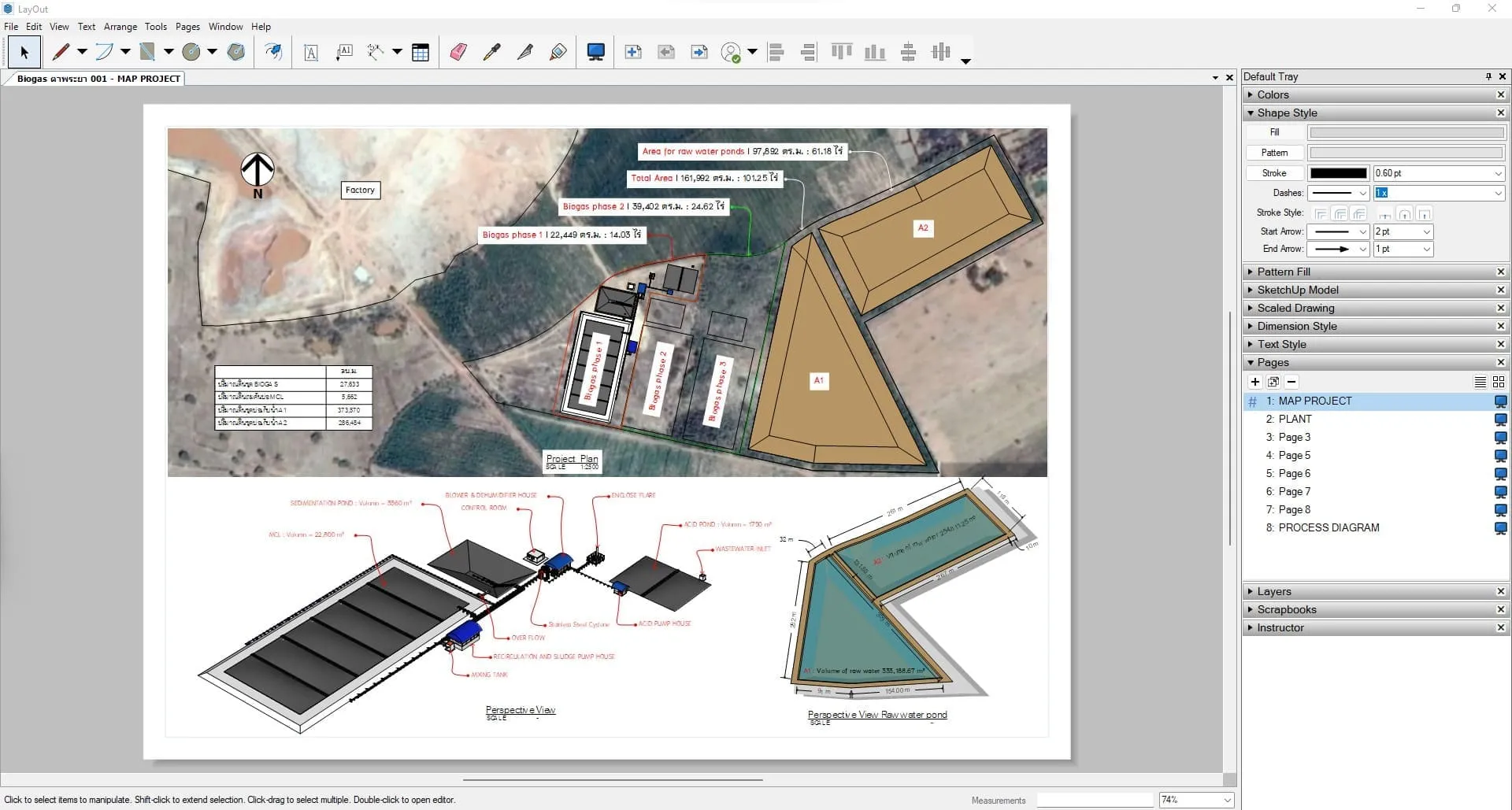Viewport: 1512px width, 810px height.
Task: Insert a Table with table tool
Action: [x=421, y=53]
